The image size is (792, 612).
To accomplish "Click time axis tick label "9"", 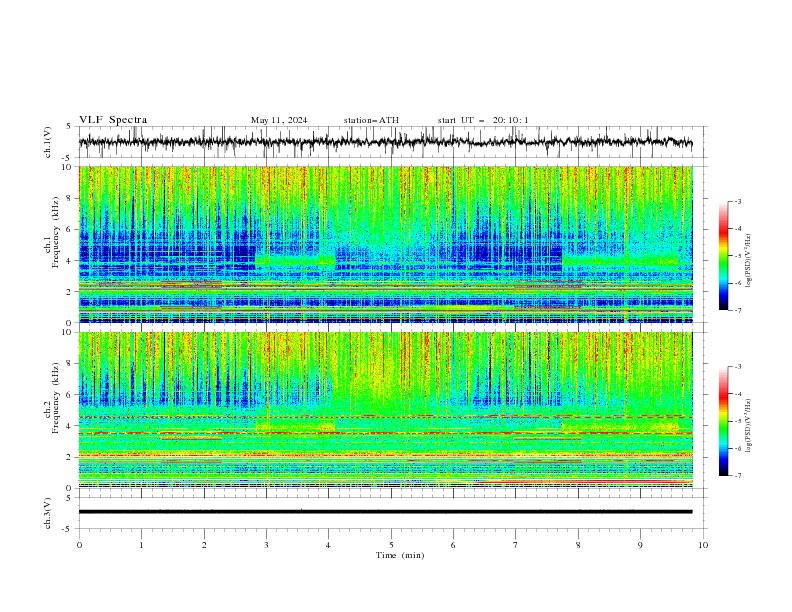I will coord(640,545).
